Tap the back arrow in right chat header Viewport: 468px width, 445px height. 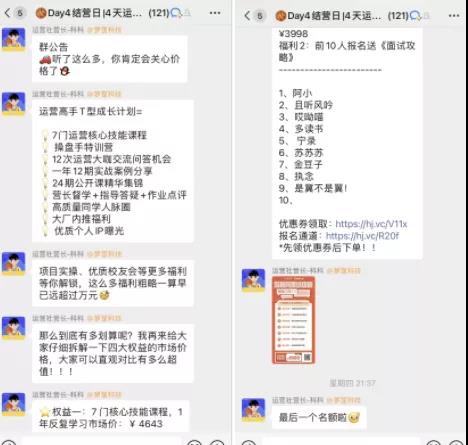pyautogui.click(x=247, y=16)
